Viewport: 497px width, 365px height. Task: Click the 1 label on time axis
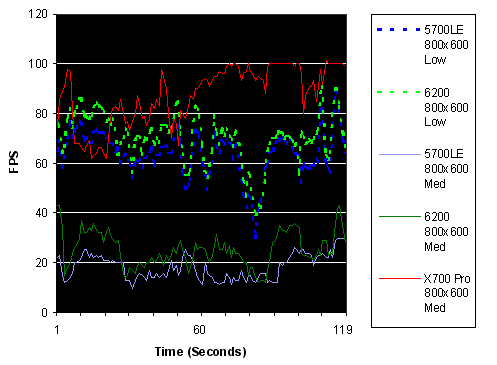click(x=57, y=330)
